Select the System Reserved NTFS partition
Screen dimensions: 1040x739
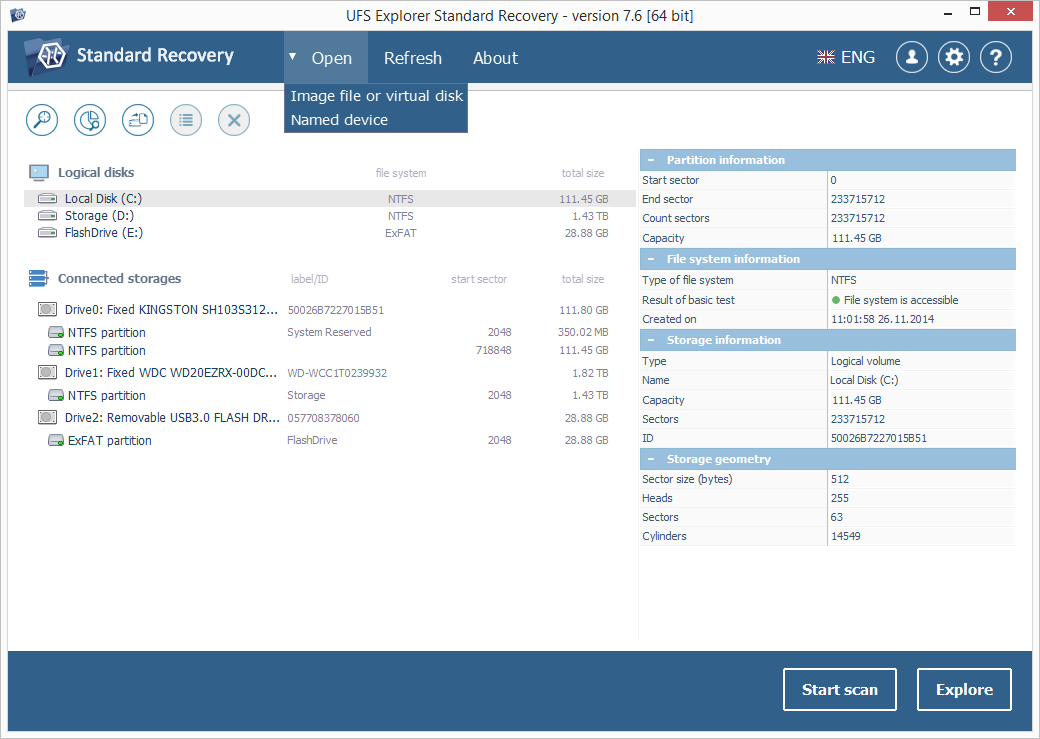[x=329, y=332]
